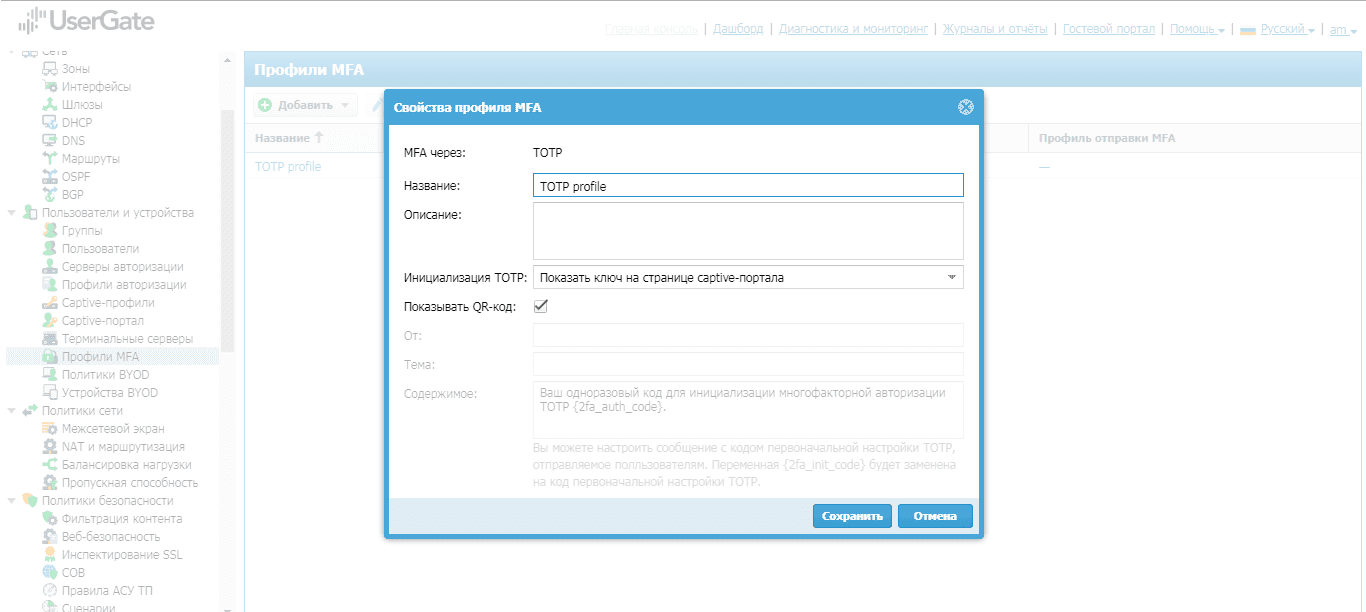
Task: Click the Пропускная способность icon
Action: 50,483
